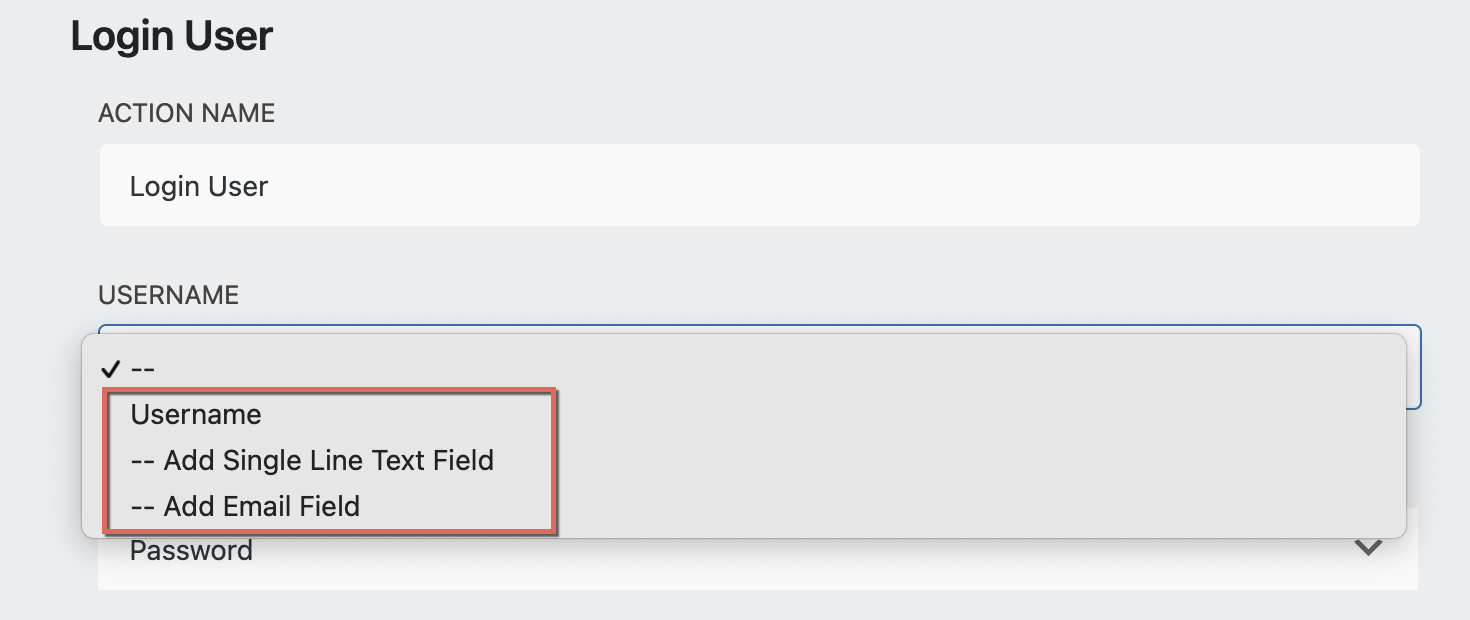Click the ACTION NAME field label
Viewport: 1470px width, 620px height.
(x=186, y=113)
